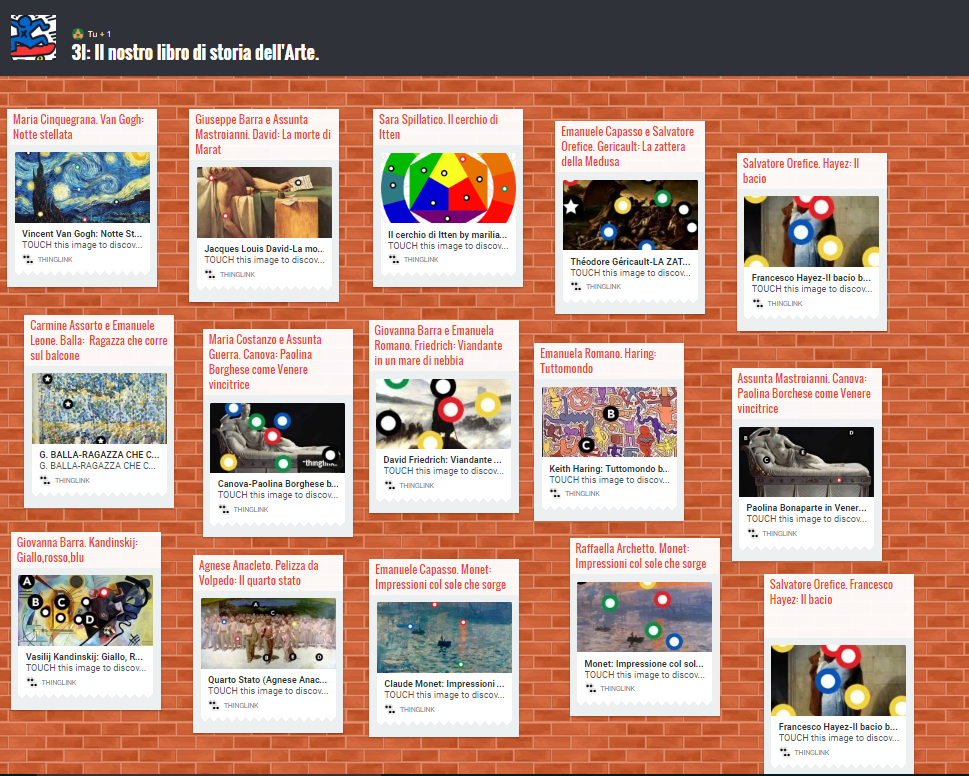Open link 'Paolina Bonaparte in Vener...'
The width and height of the screenshot is (969, 776).
coord(806,507)
